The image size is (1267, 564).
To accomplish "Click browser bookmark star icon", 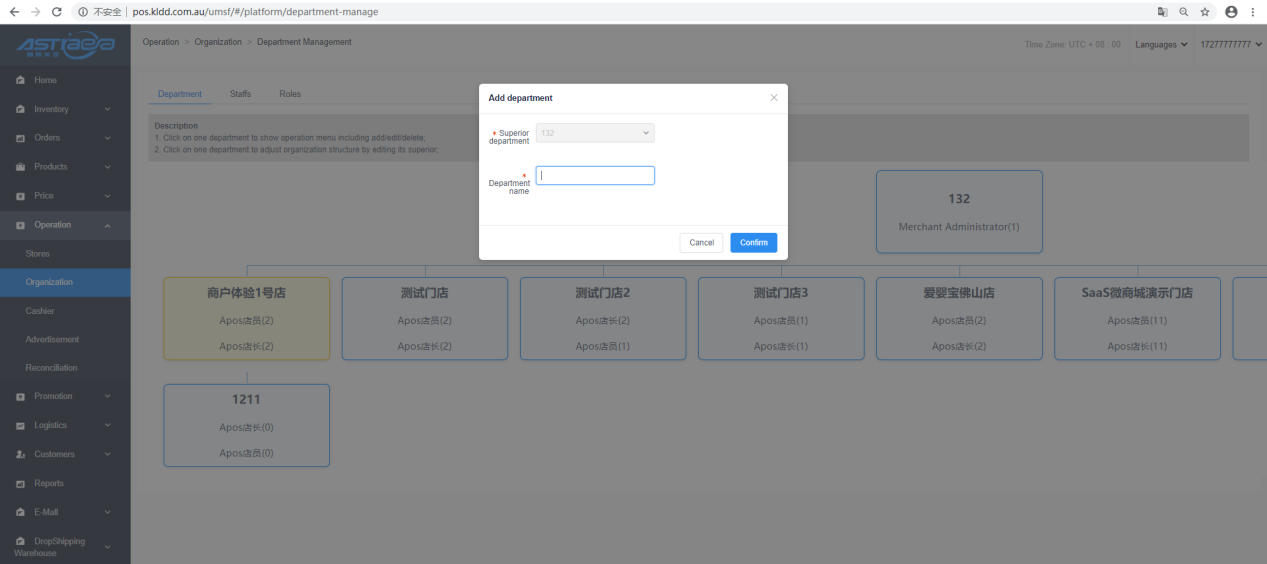I will [x=1205, y=12].
